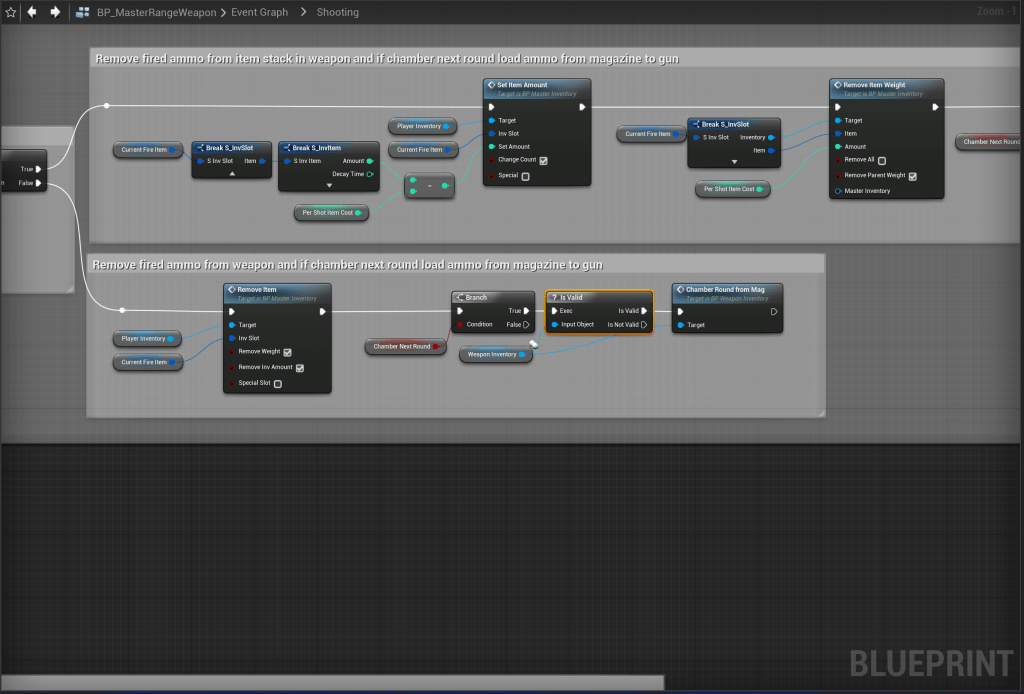Select the Weapon Inventory variable node
1024x694 pixels.
point(494,354)
